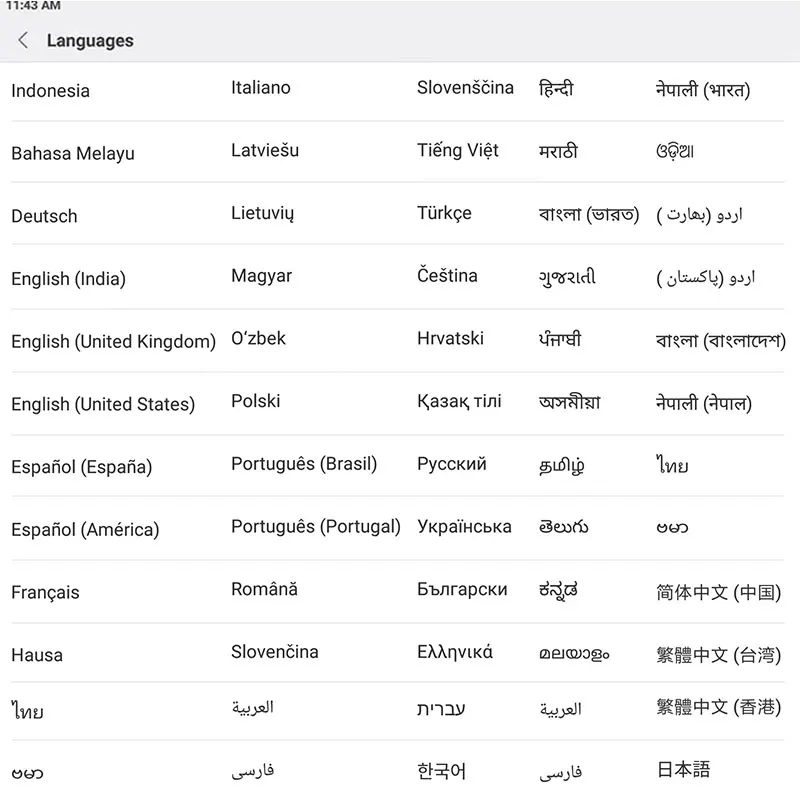
Task: Choose Polski from the language list
Action: tap(255, 401)
